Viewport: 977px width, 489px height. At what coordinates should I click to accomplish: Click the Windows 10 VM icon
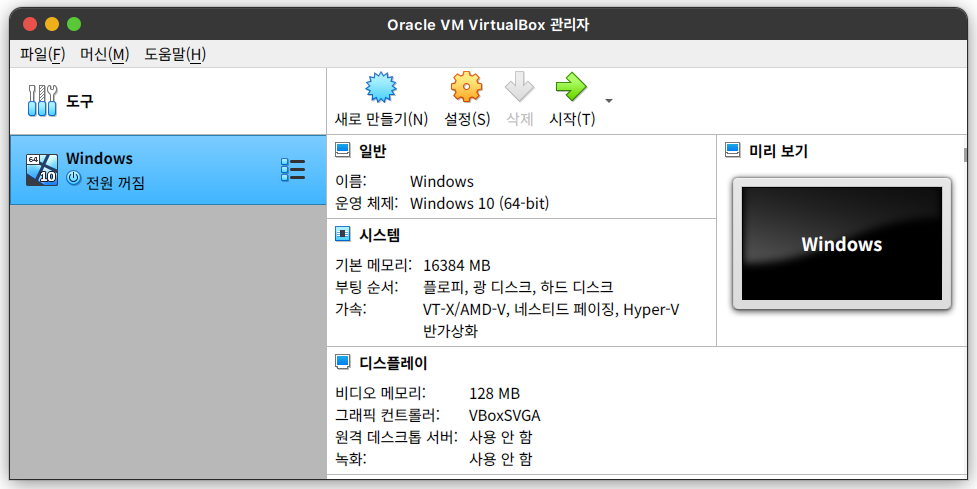coord(42,170)
